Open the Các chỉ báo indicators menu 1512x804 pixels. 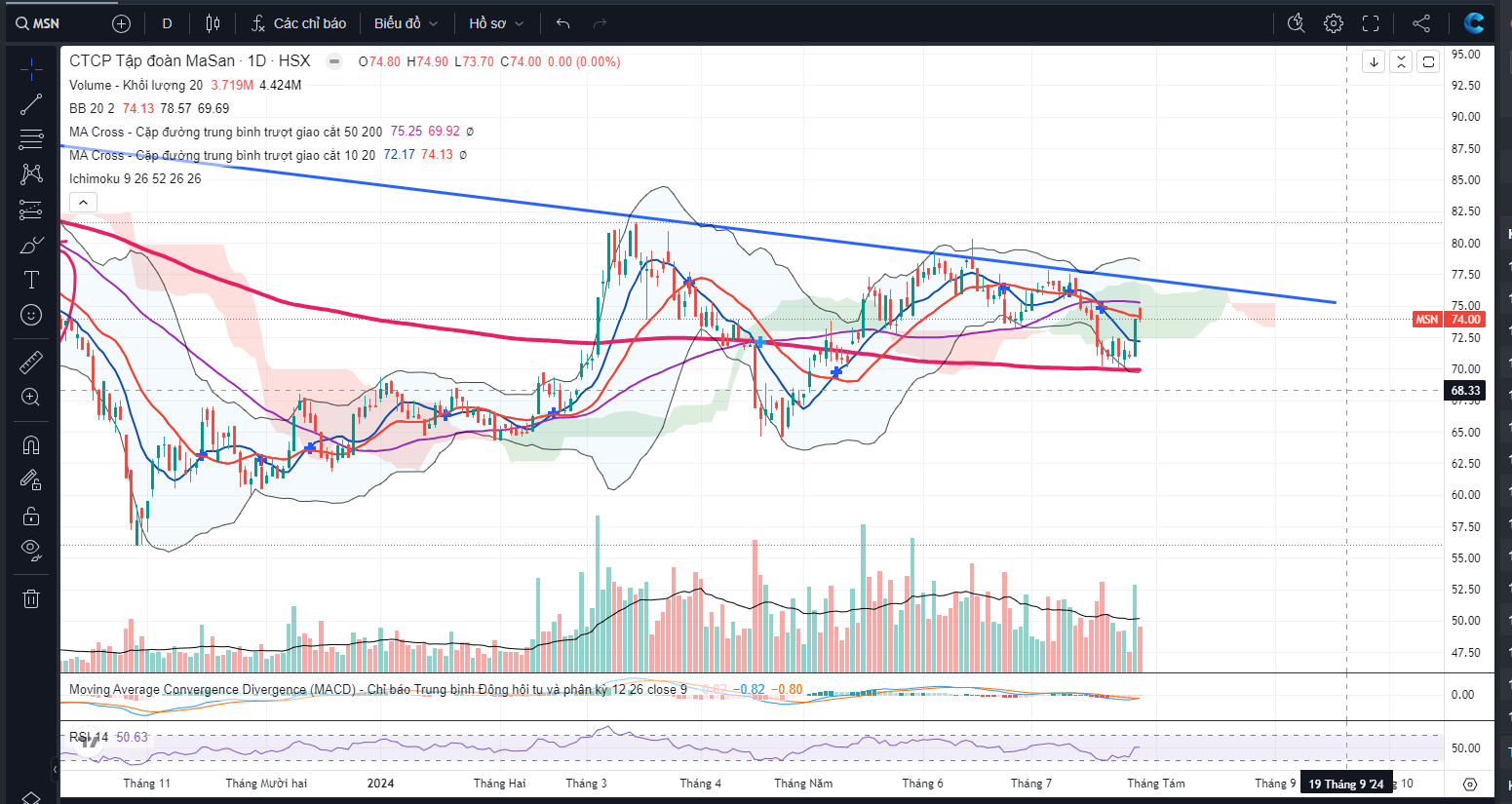298,23
